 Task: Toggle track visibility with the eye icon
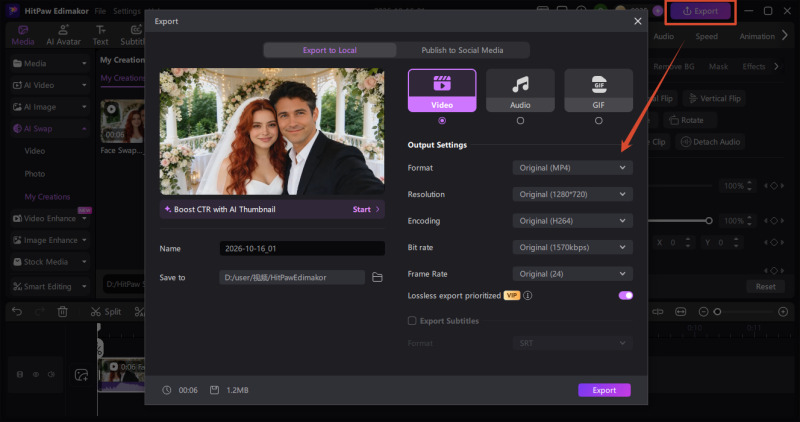click(36, 375)
